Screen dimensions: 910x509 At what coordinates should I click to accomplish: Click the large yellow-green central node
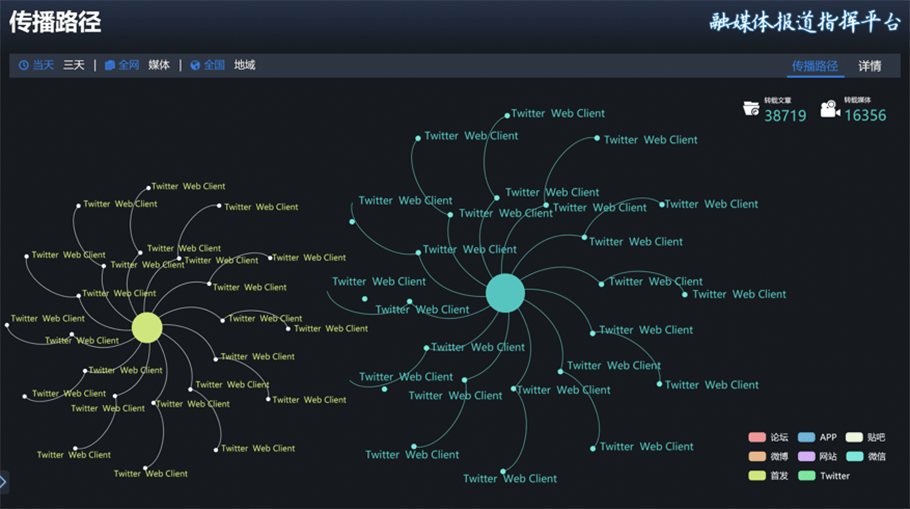coord(147,328)
